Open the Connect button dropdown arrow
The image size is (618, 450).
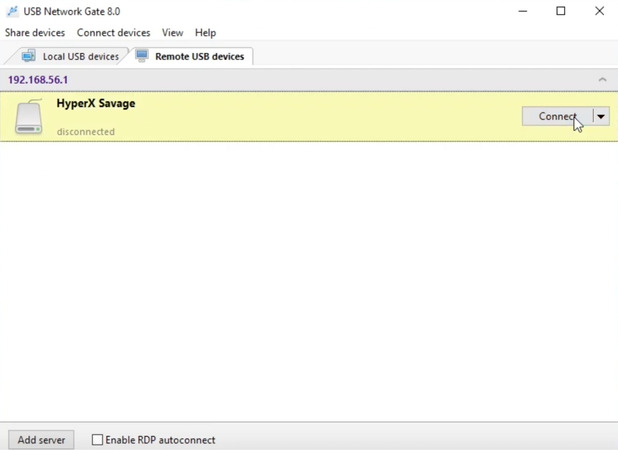[x=601, y=116]
